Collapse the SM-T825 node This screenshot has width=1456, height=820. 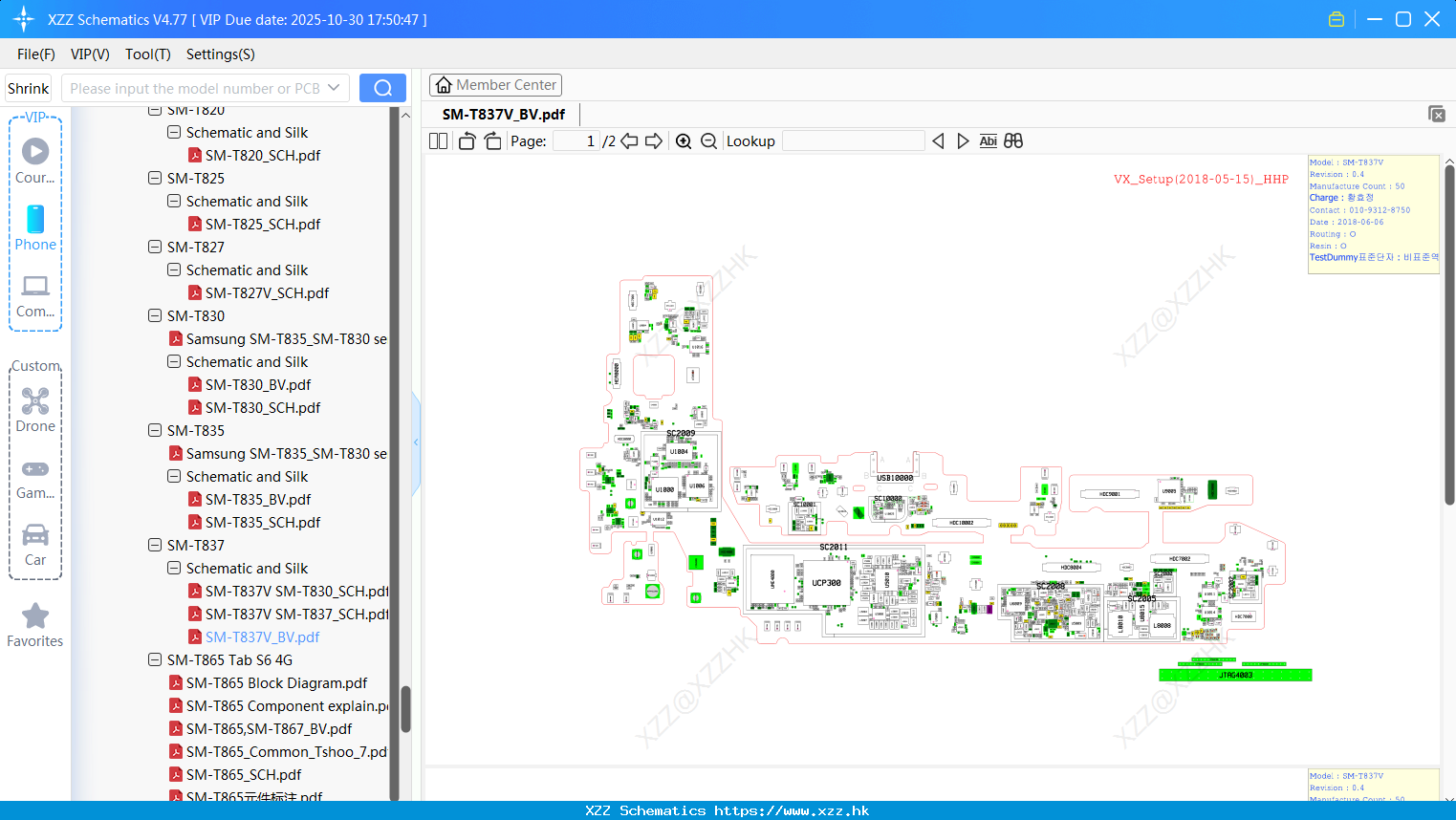tap(155, 178)
